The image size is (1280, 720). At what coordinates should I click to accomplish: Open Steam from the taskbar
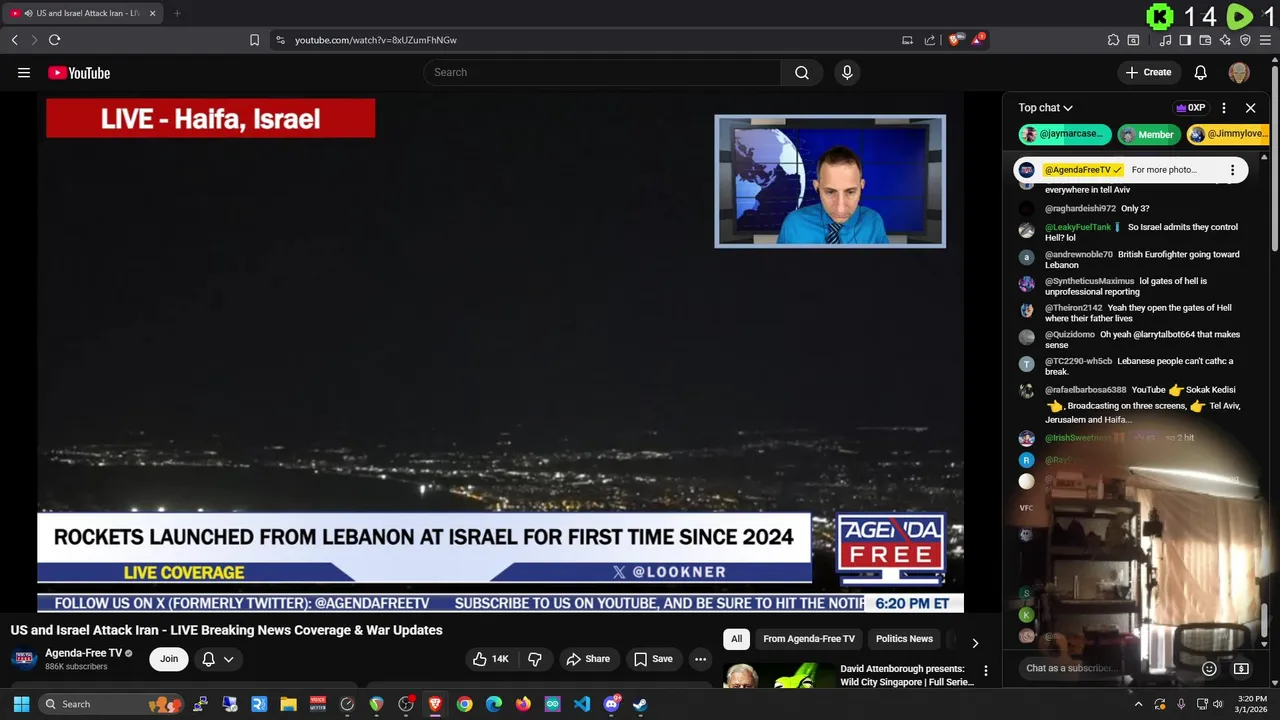[x=640, y=704]
